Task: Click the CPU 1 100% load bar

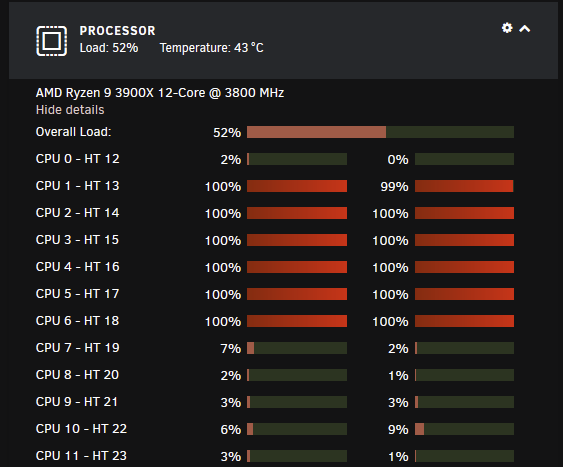Action: [x=297, y=186]
